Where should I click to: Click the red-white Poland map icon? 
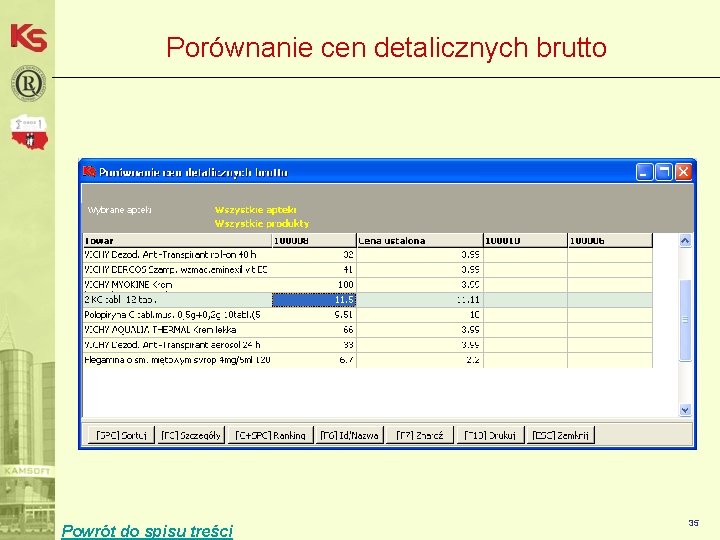click(x=29, y=132)
